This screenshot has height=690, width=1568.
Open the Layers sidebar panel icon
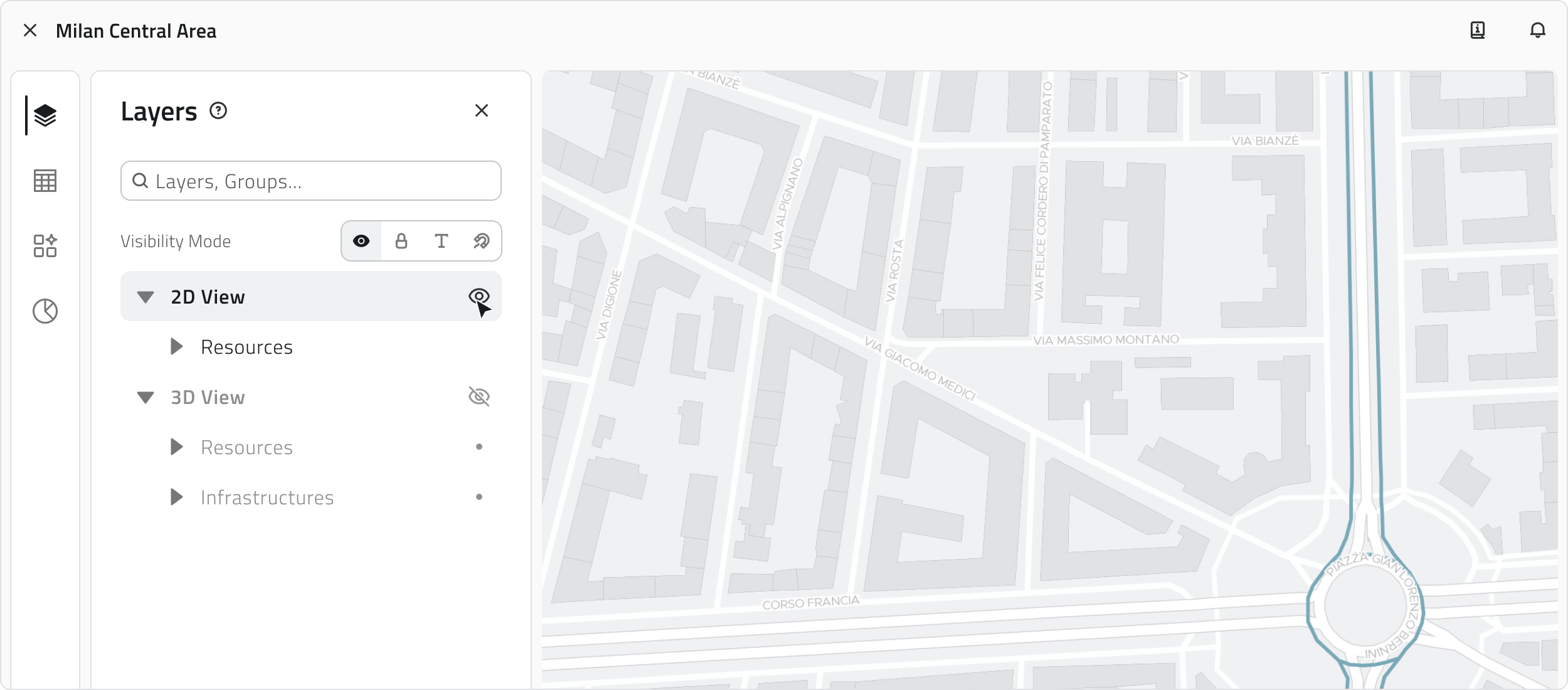(x=45, y=115)
